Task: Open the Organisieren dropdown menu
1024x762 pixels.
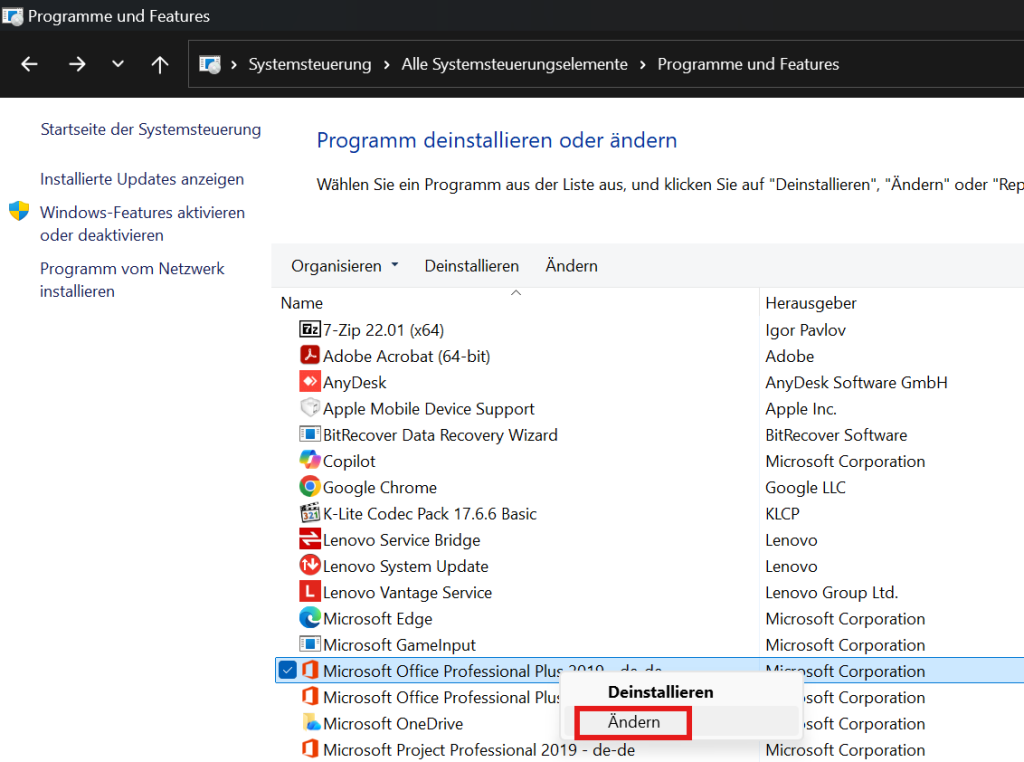Action: tap(344, 266)
